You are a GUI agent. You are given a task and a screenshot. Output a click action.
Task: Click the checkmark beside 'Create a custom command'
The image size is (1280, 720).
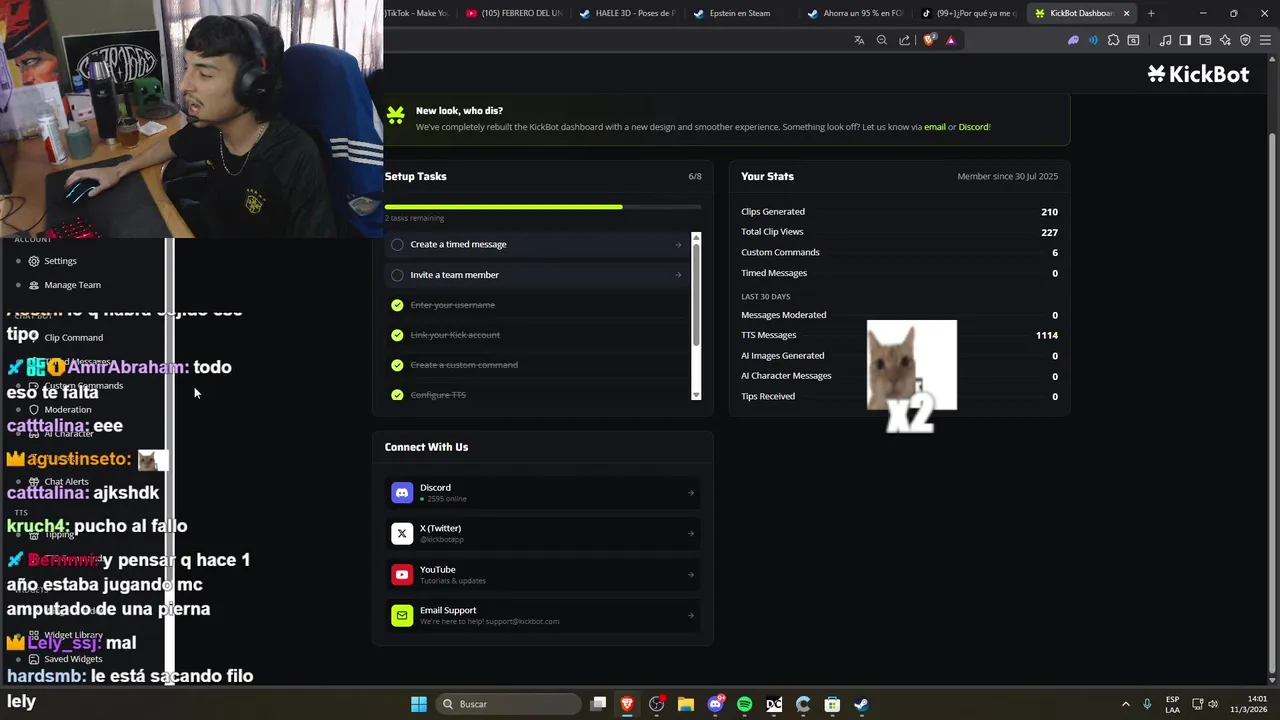397,365
